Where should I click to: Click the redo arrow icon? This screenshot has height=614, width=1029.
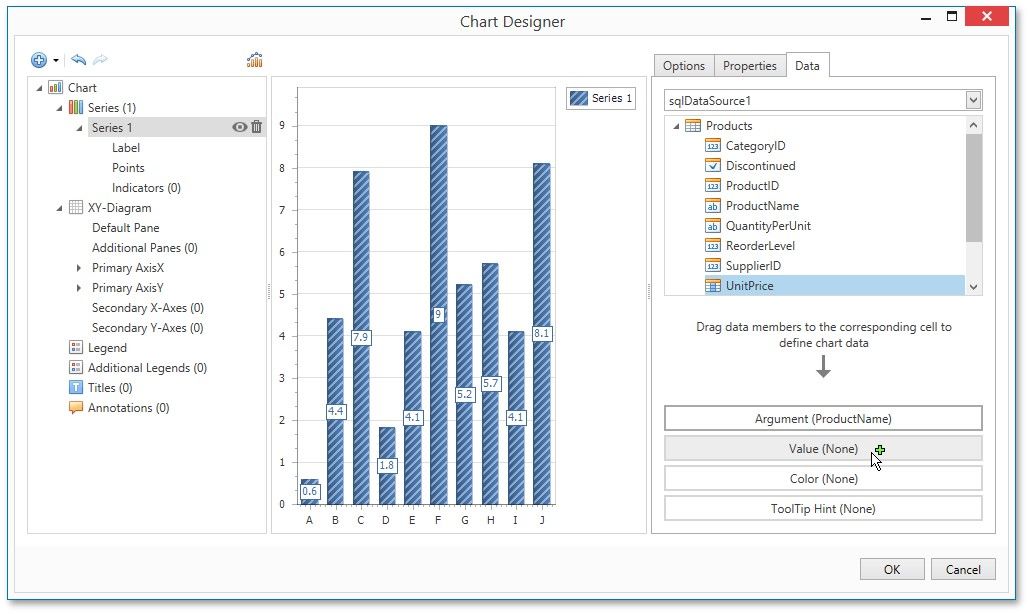click(x=100, y=60)
